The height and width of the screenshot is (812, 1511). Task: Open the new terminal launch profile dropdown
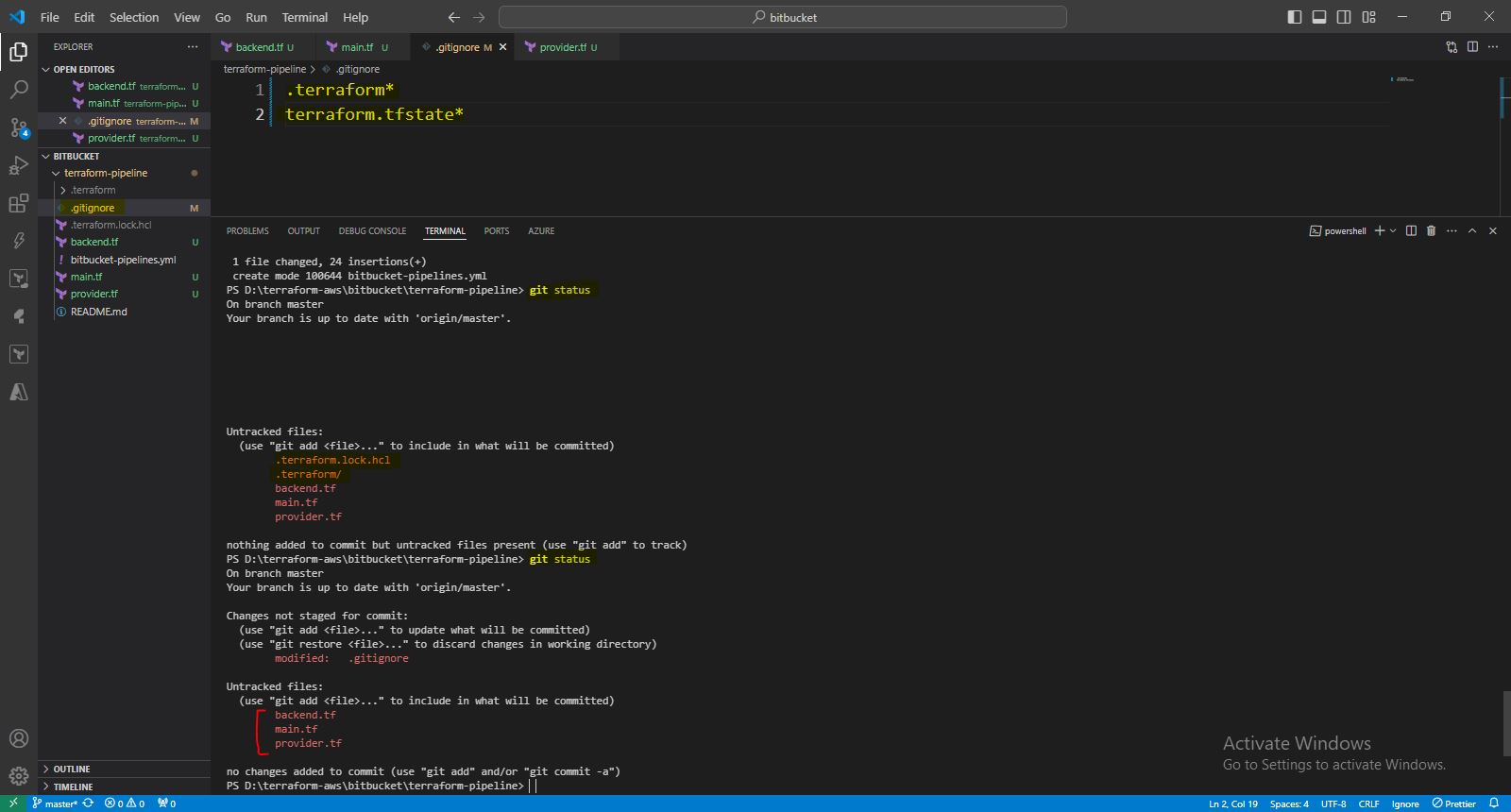coord(1393,230)
